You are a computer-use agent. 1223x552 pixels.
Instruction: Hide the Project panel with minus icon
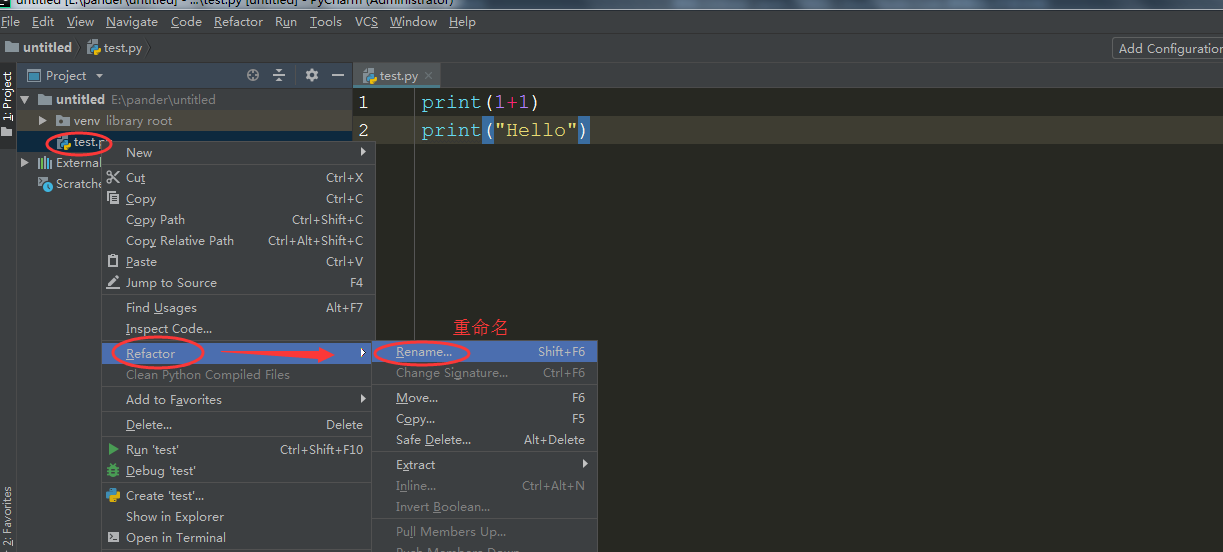(338, 75)
